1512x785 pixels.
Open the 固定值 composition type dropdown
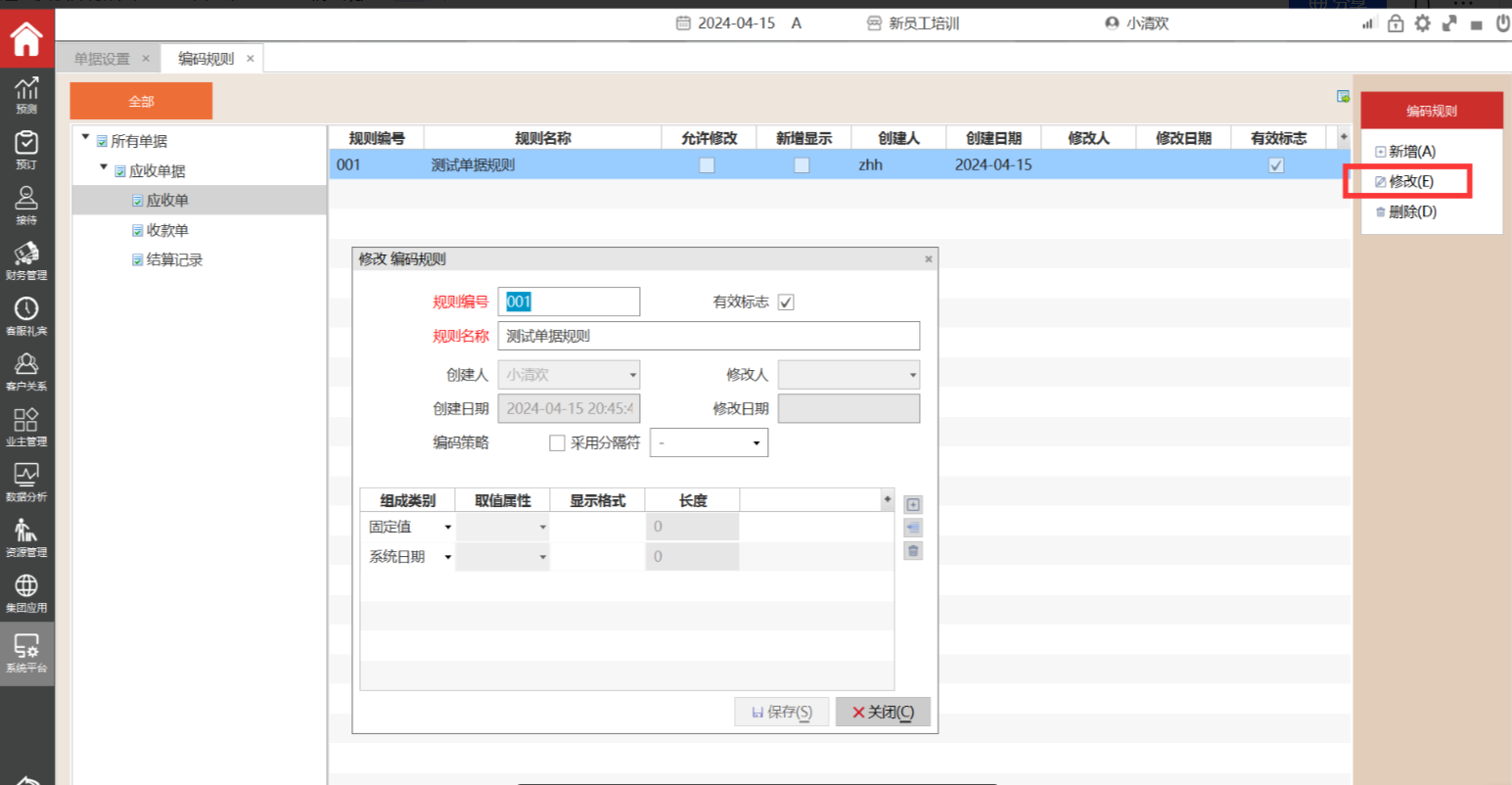click(x=447, y=528)
